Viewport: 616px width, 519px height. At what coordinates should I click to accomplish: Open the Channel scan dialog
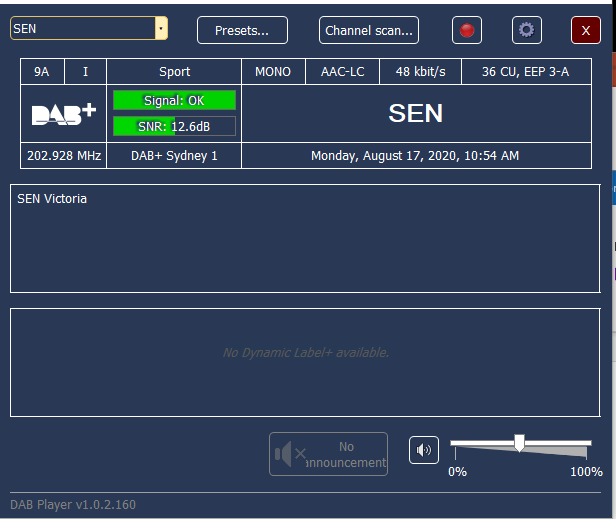[x=369, y=30]
